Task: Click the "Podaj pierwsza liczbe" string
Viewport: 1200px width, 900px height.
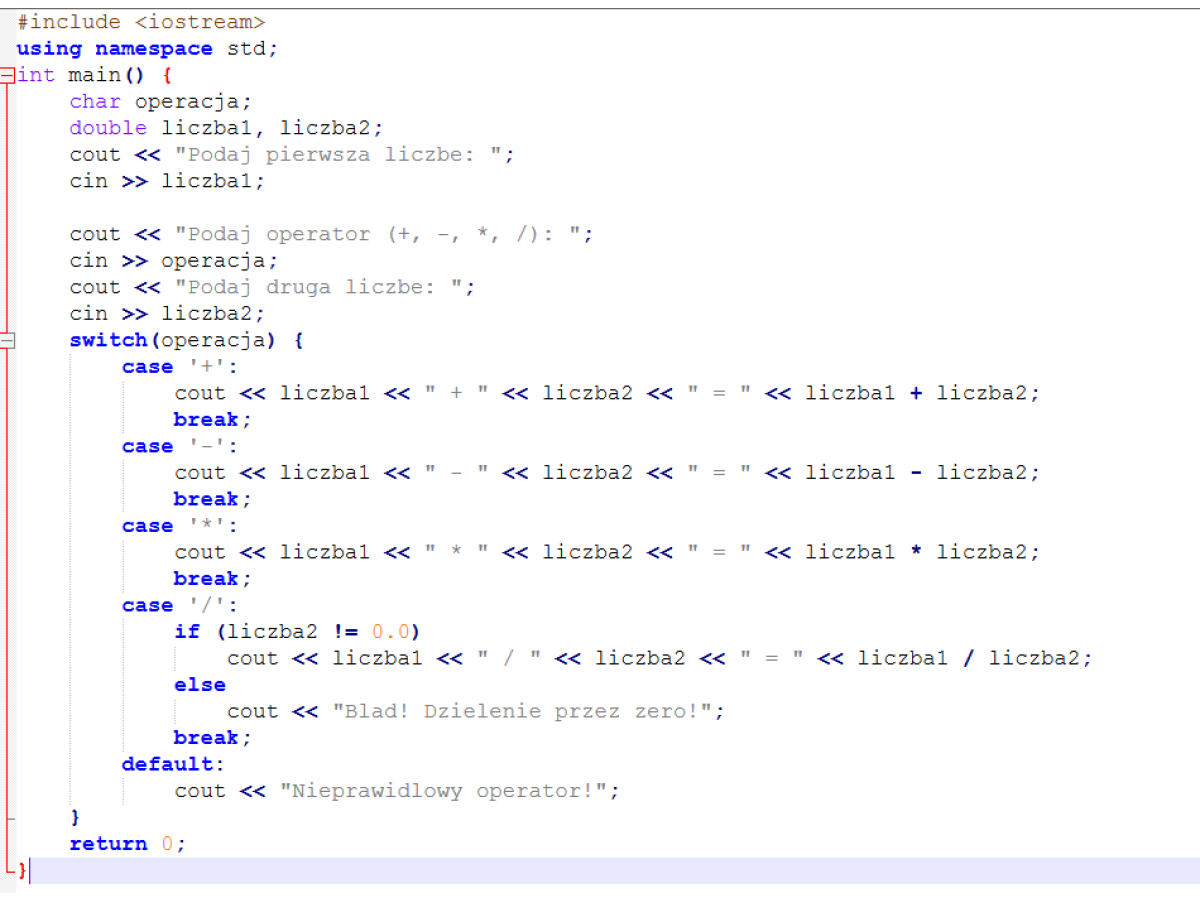Action: click(344, 155)
